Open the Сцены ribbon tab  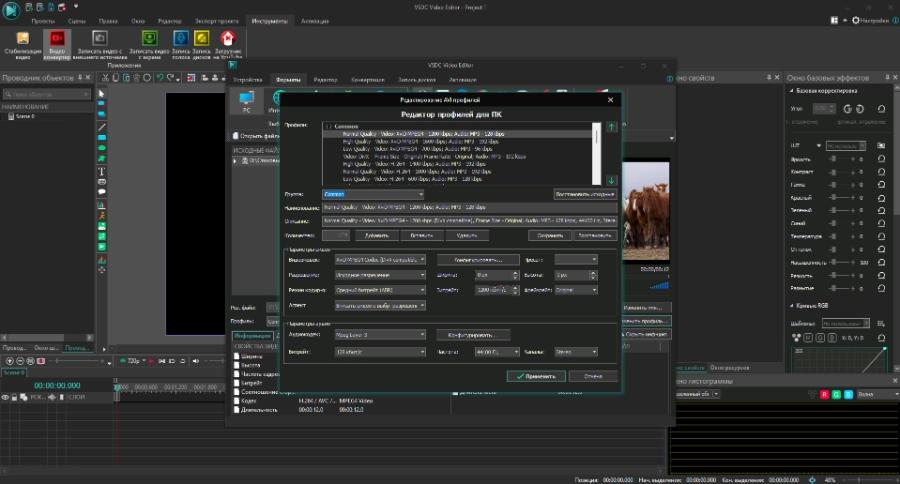[76, 21]
